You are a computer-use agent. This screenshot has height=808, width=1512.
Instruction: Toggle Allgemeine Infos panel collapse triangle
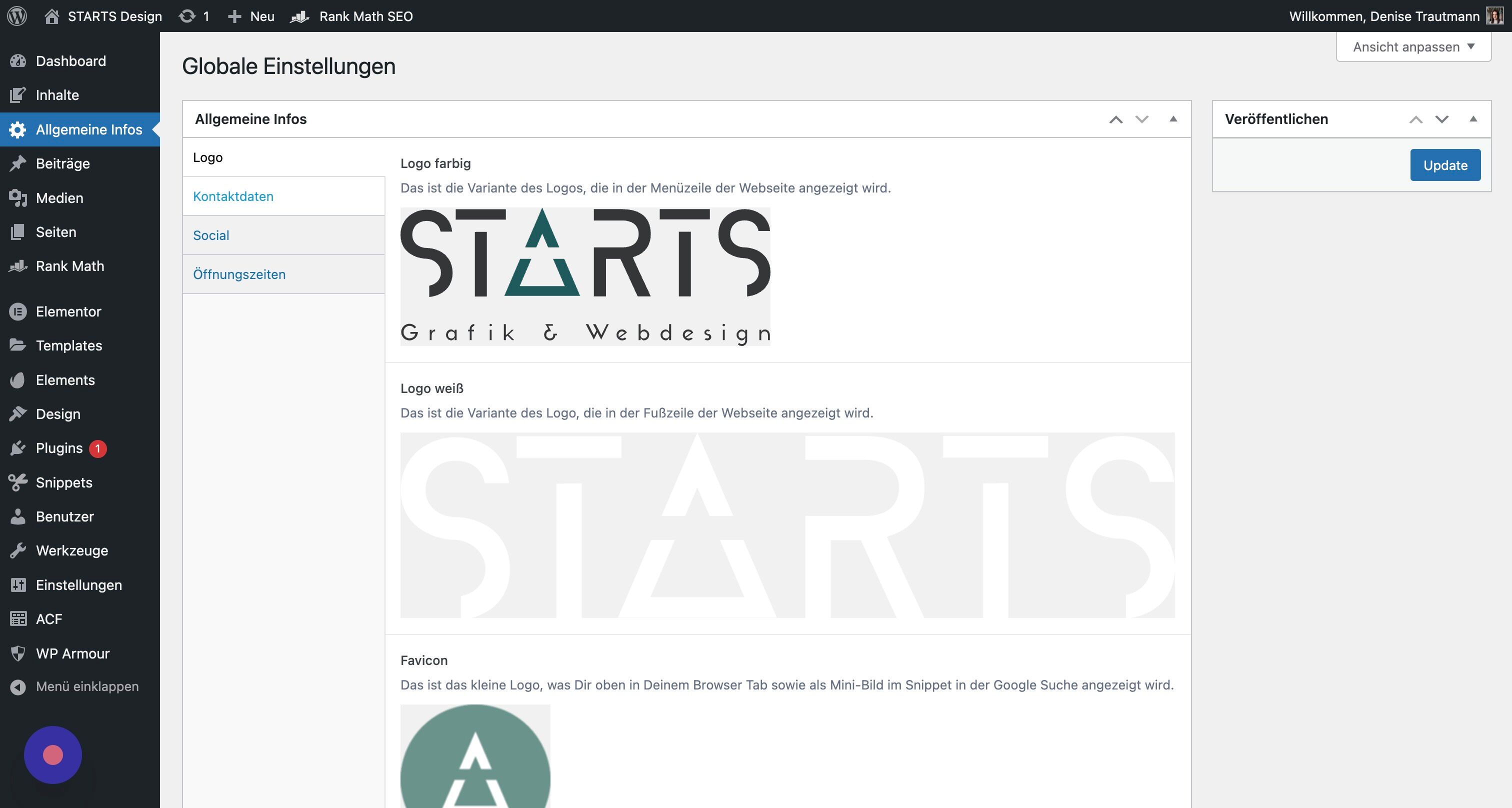pyautogui.click(x=1173, y=119)
